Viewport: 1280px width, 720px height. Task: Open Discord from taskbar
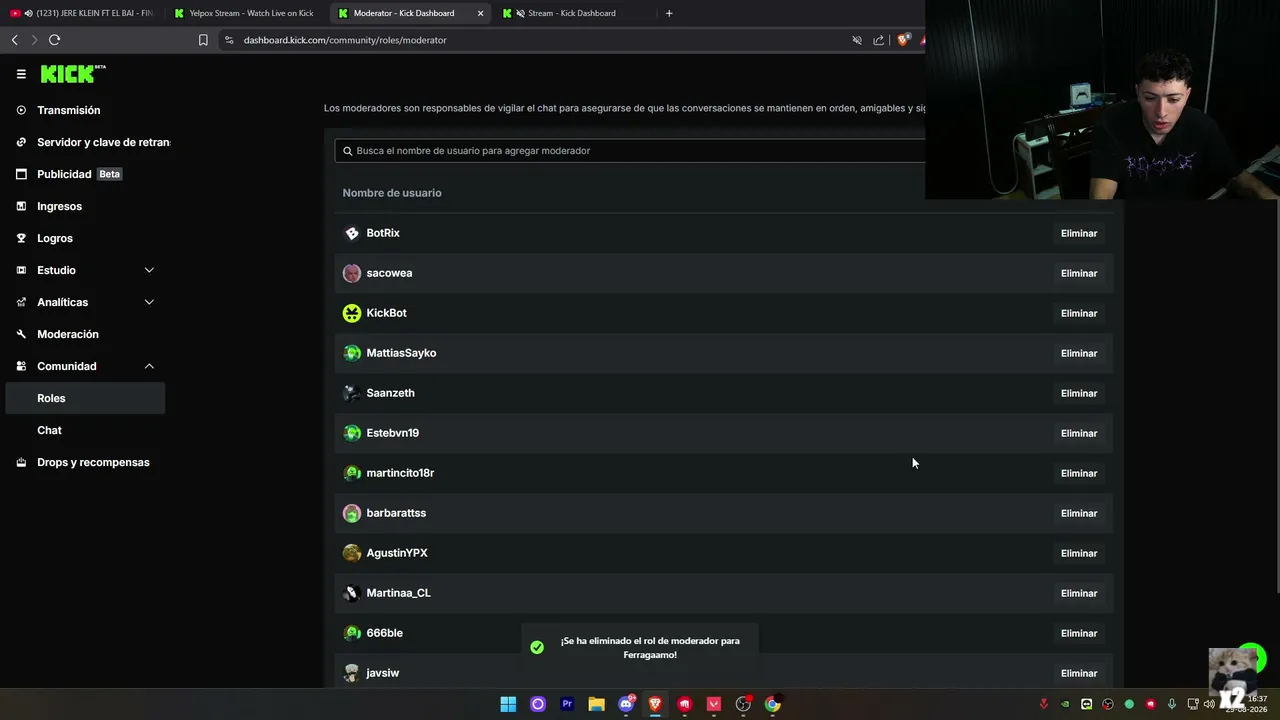tap(626, 704)
